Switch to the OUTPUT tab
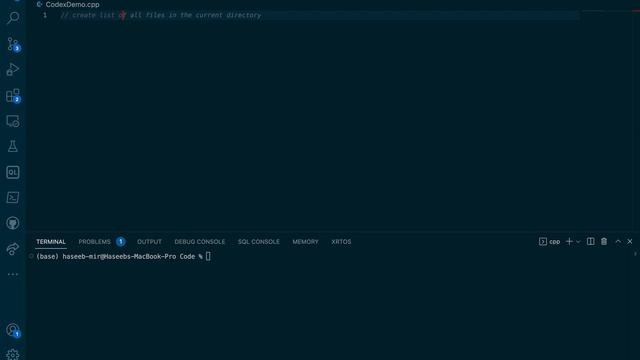This screenshot has height=360, width=640. 149,242
